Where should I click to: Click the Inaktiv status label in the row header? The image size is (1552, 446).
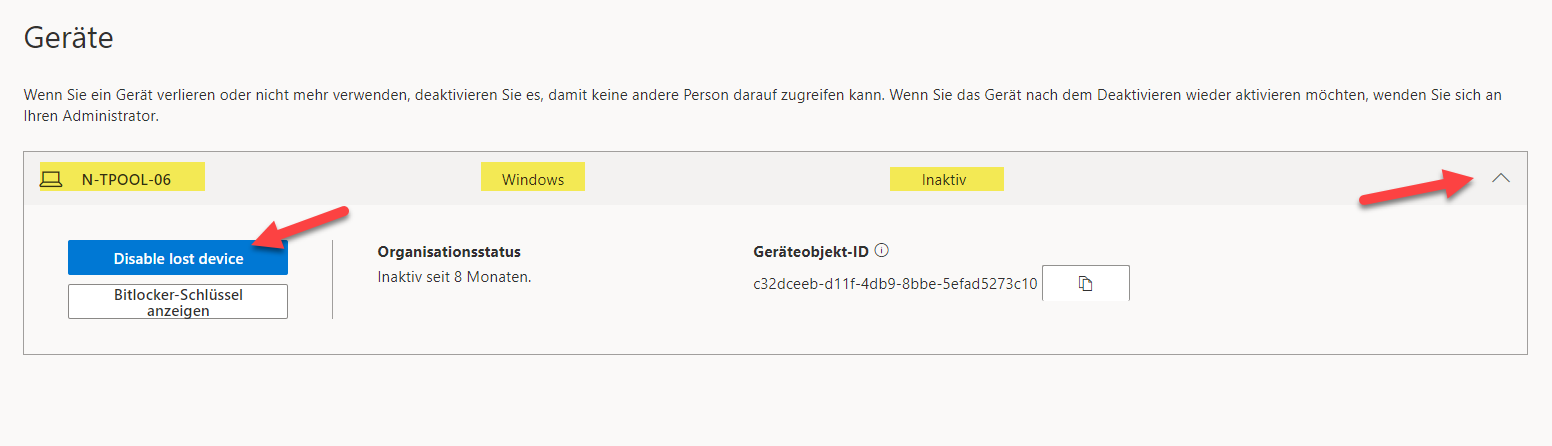pyautogui.click(x=944, y=180)
